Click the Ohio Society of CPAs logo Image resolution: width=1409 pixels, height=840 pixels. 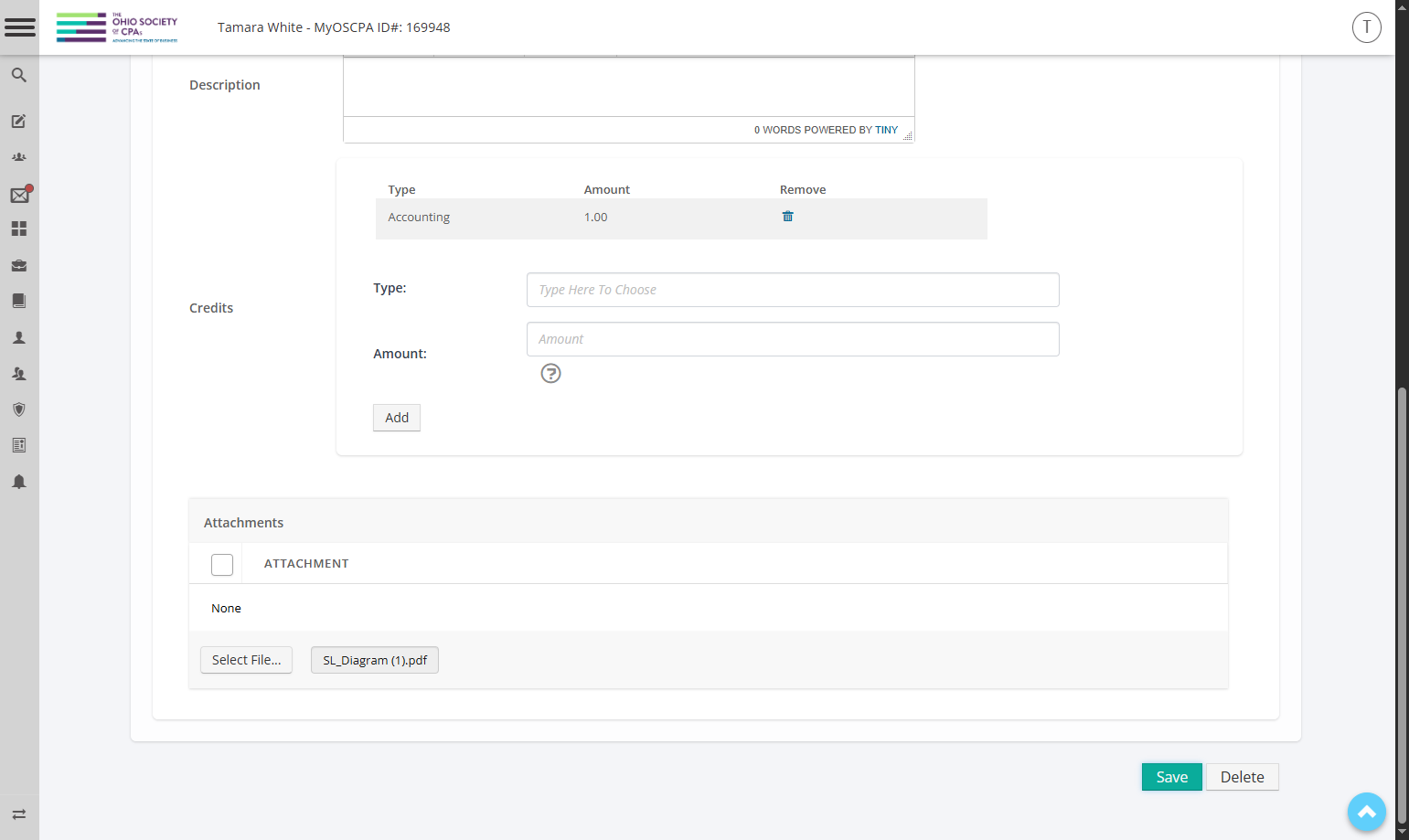117,27
